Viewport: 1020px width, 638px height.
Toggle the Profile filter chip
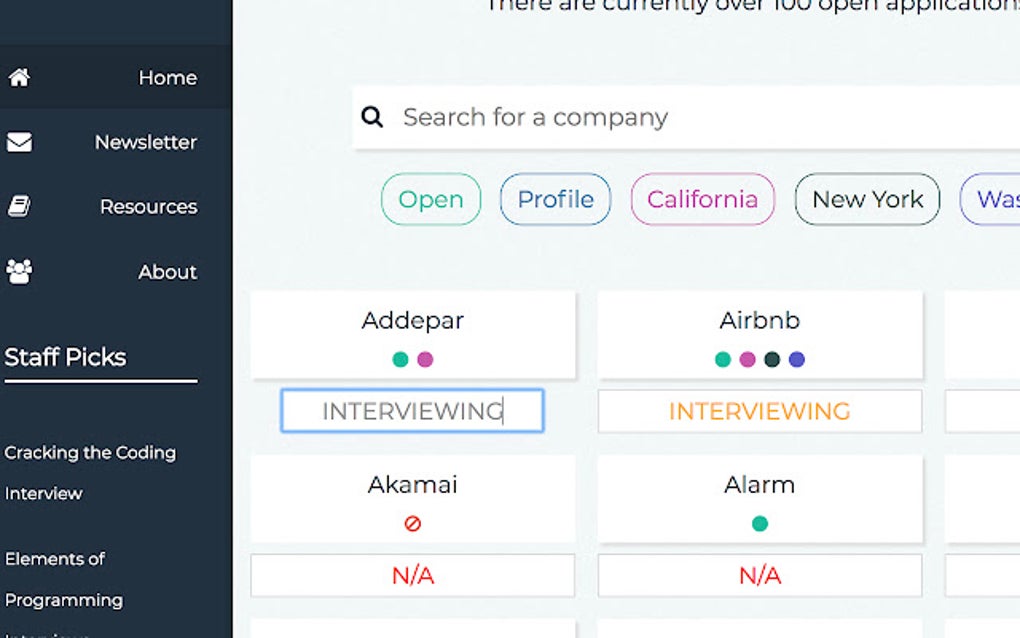point(555,199)
